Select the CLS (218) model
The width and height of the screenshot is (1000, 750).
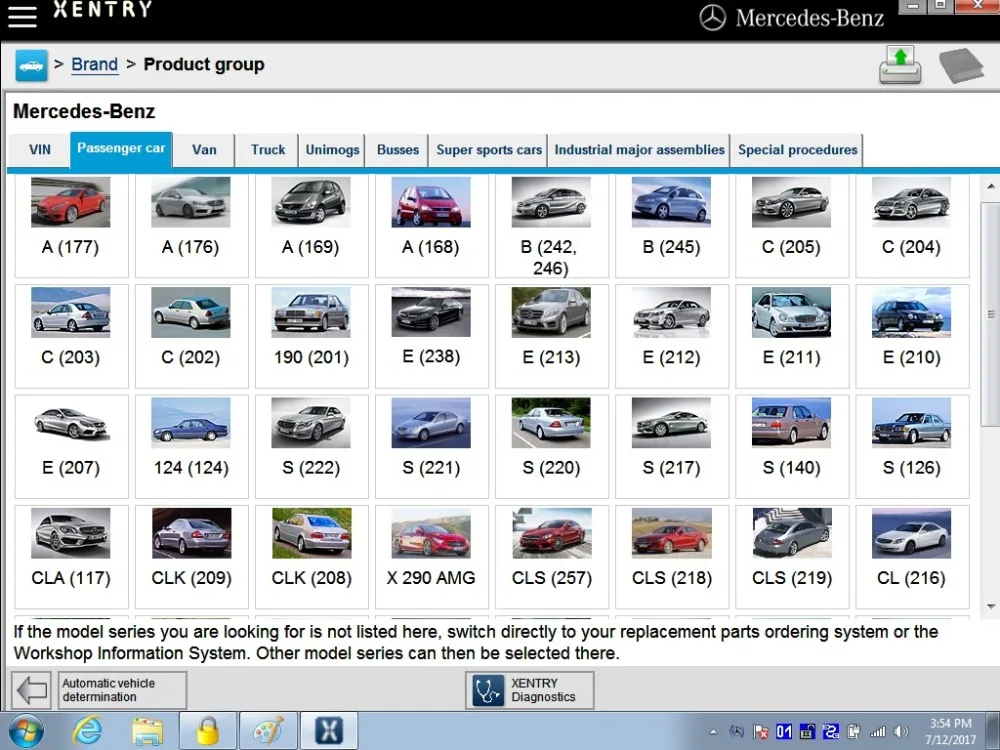click(x=672, y=557)
